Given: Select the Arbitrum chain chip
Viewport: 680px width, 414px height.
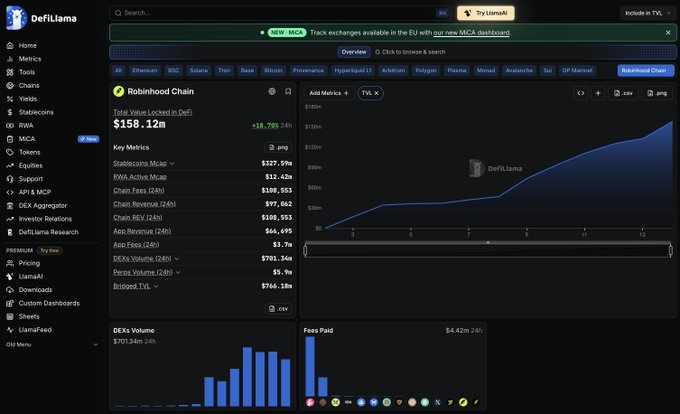Looking at the screenshot, I should coord(393,70).
